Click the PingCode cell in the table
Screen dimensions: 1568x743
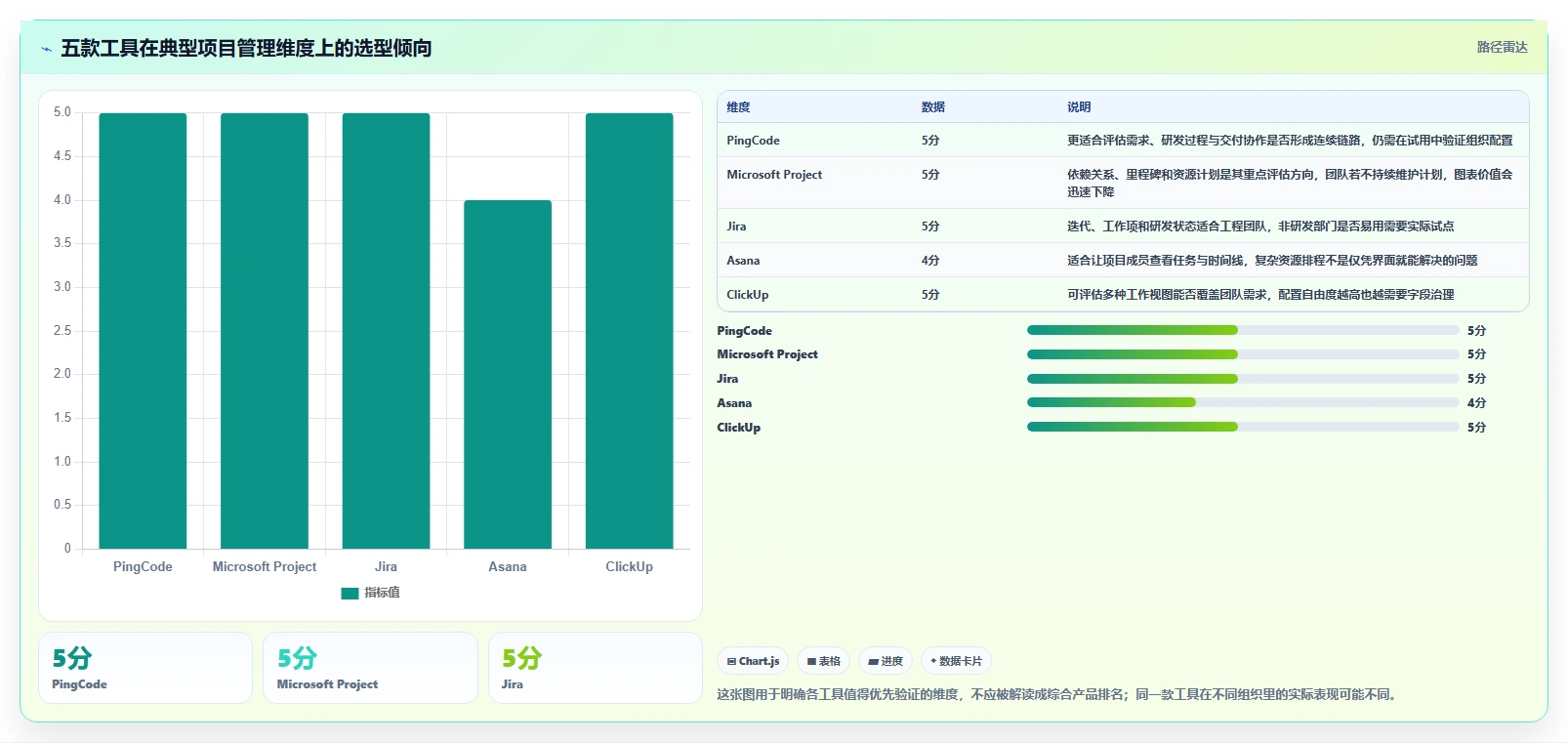tap(753, 141)
